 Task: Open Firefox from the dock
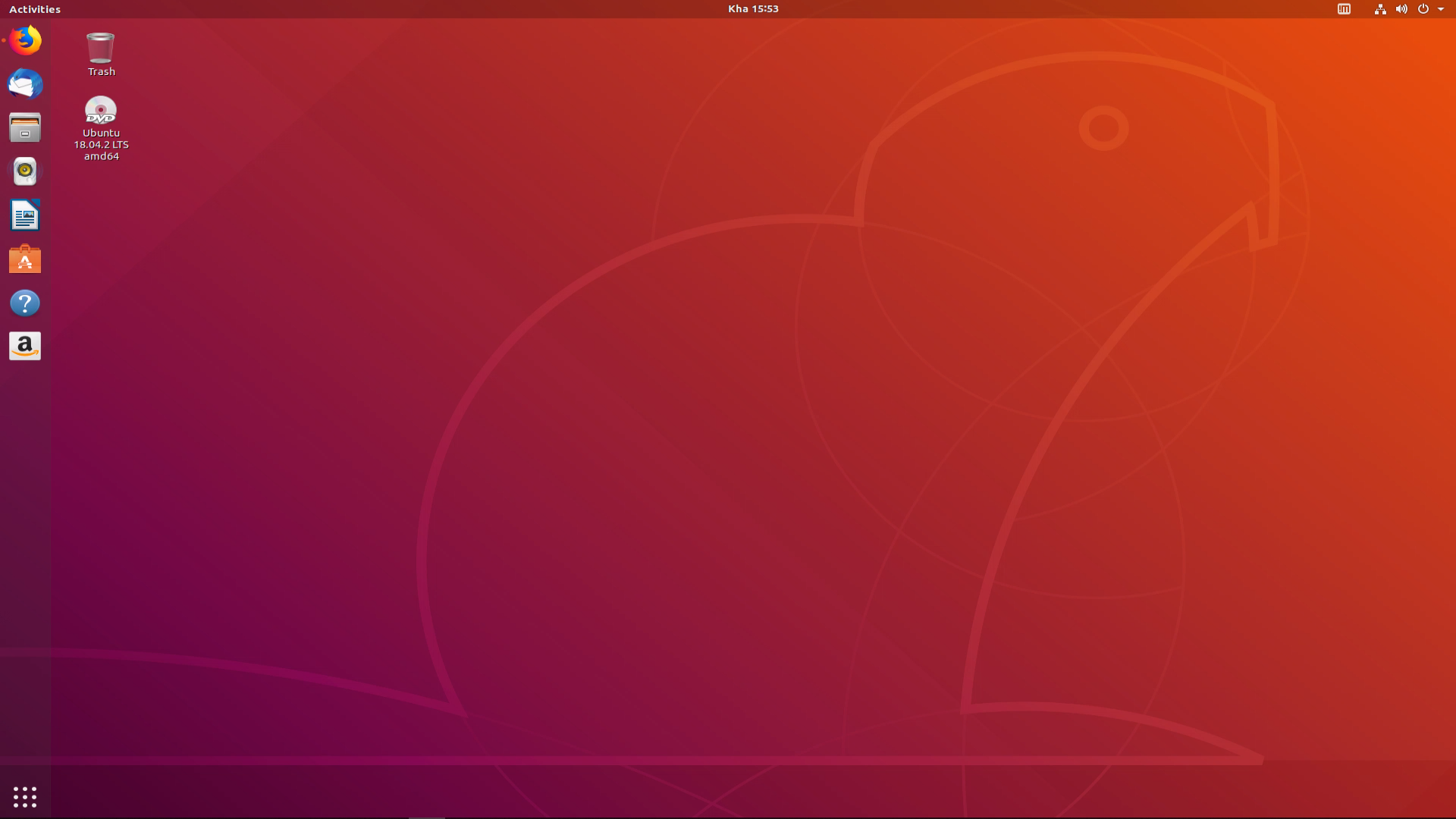[x=25, y=40]
